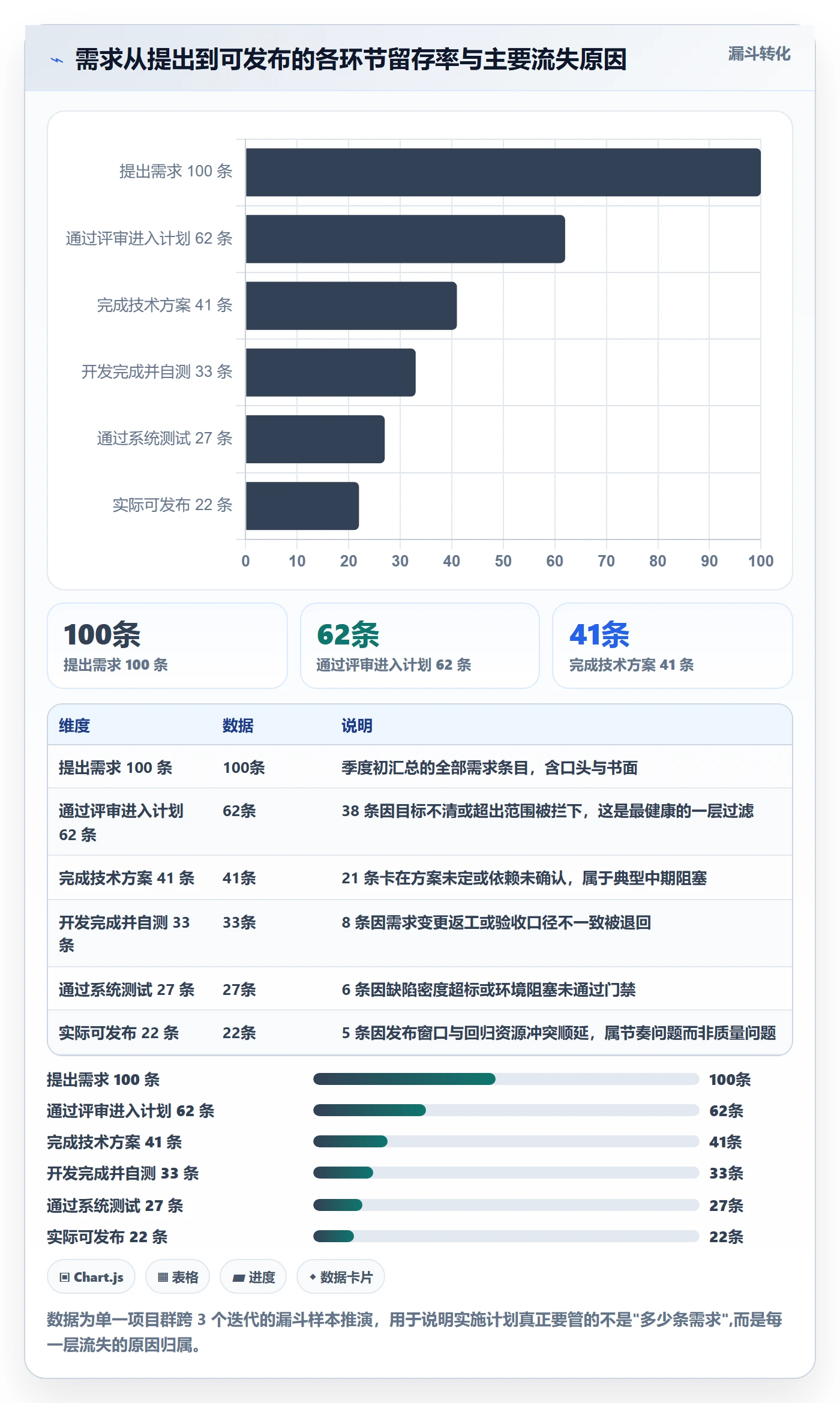Click the 33条 cell in the table
The height and width of the screenshot is (1403, 840).
tap(239, 922)
